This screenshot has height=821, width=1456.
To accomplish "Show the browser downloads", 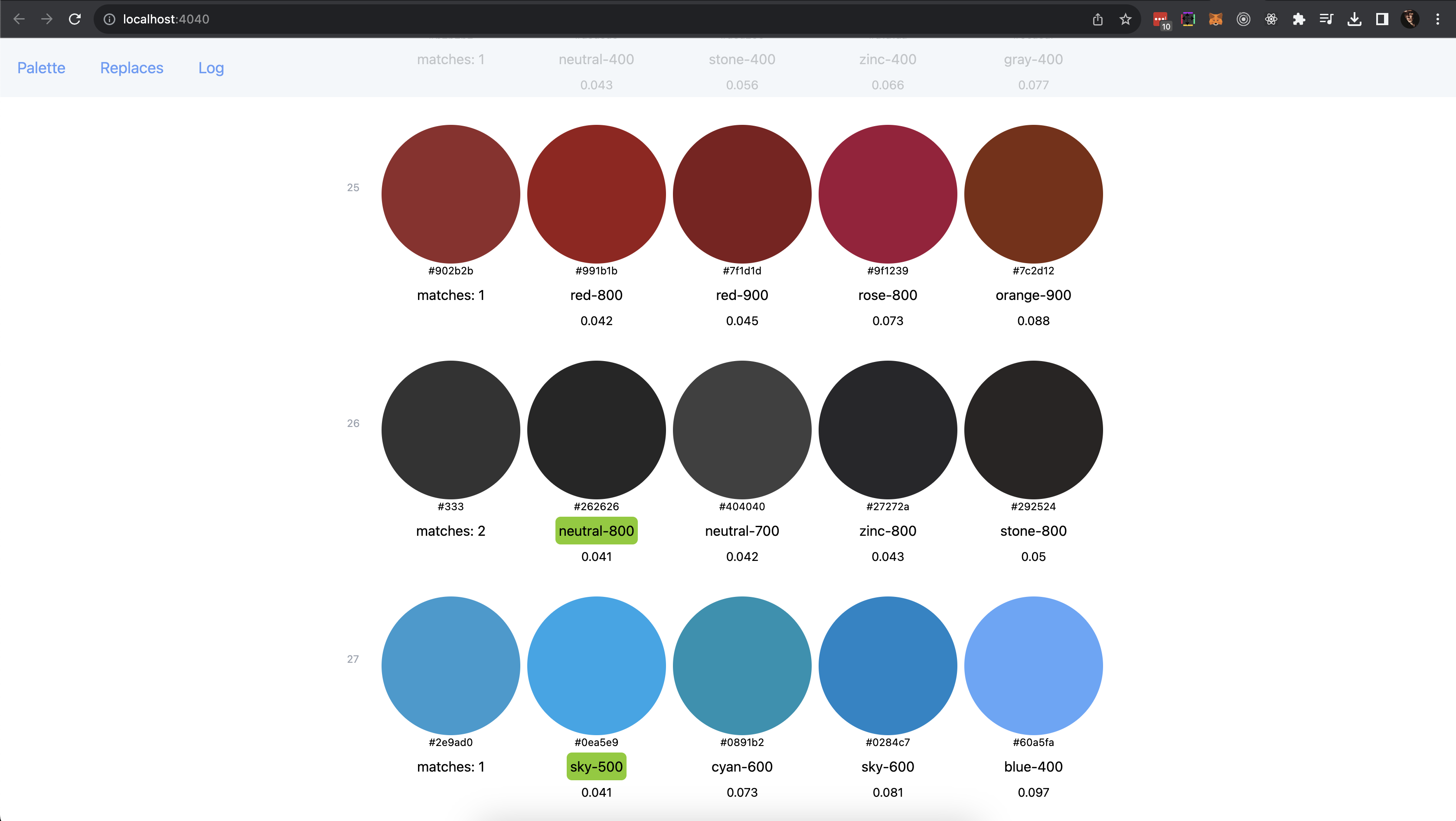I will coord(1354,19).
